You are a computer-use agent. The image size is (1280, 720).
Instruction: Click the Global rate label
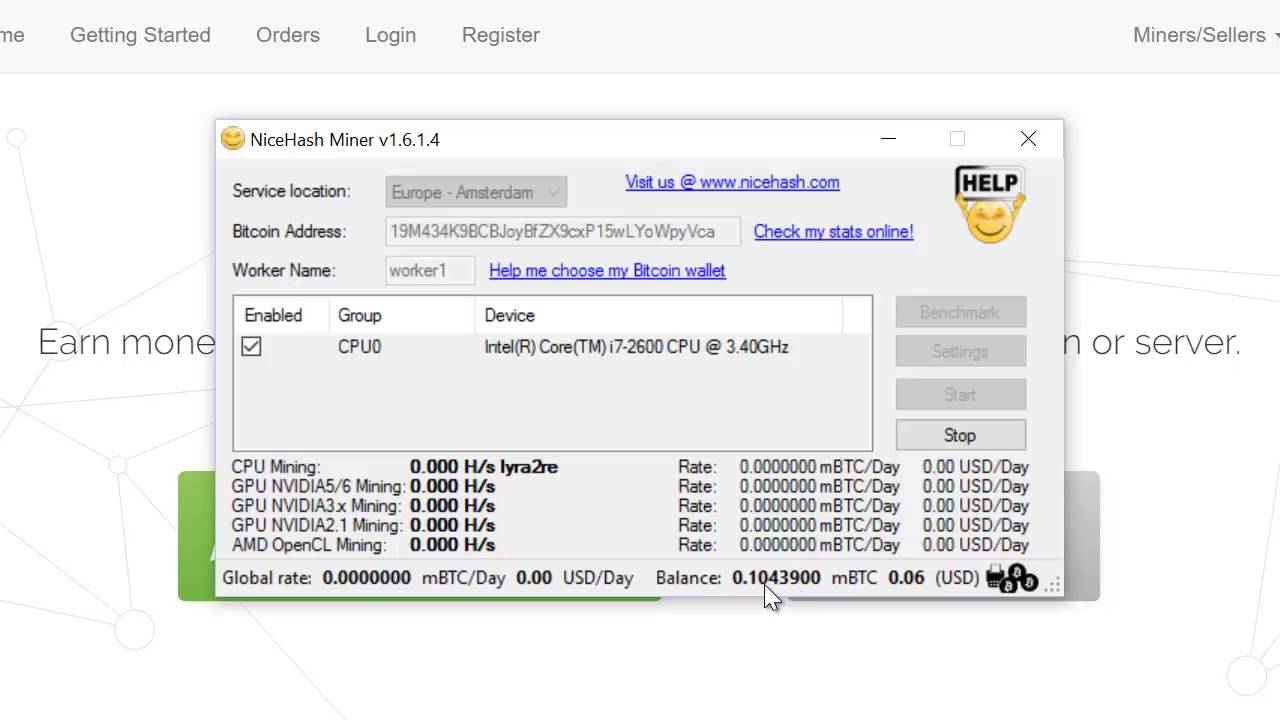tap(267, 578)
